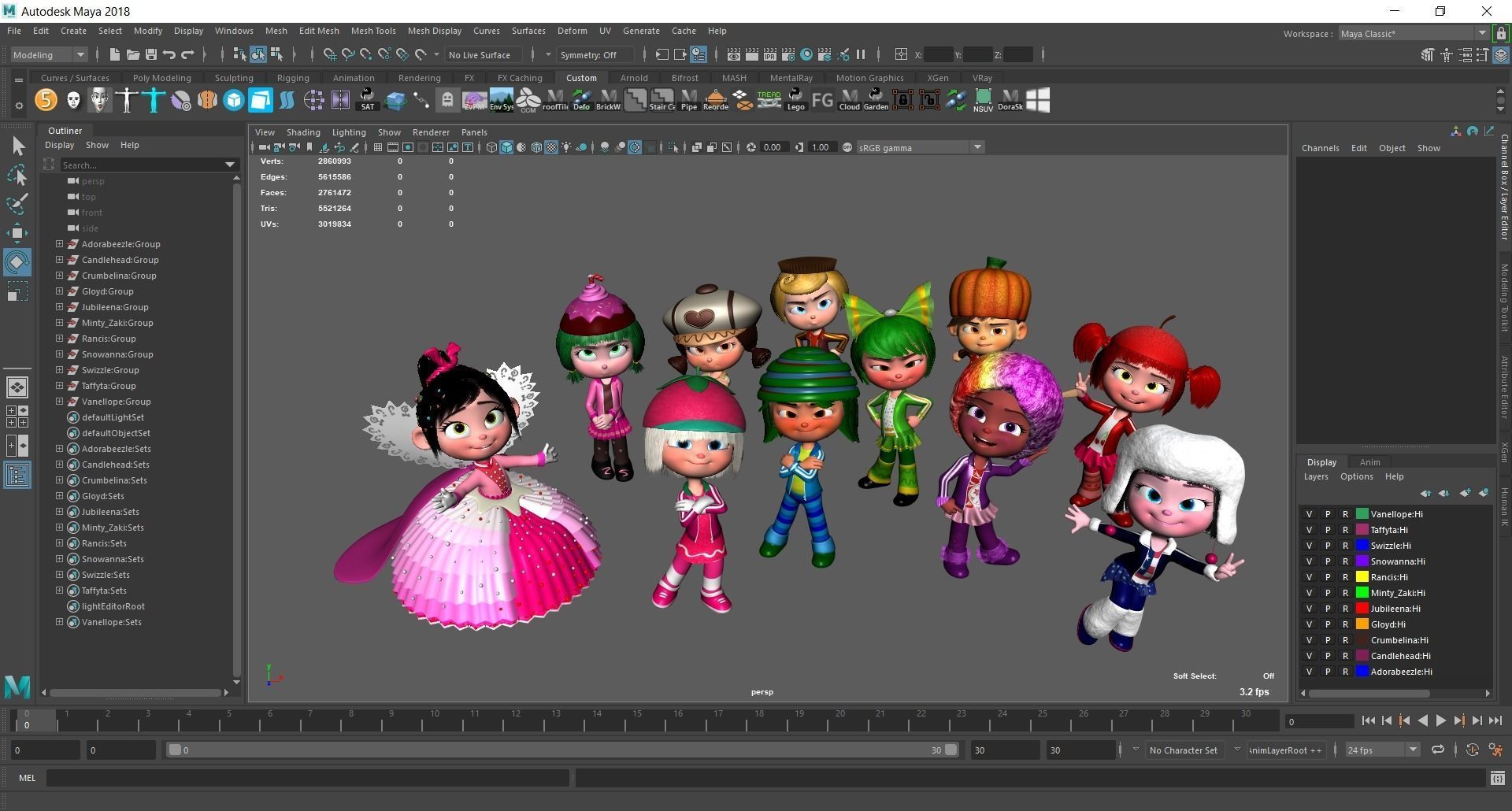Click the Garden shelf icon
1512x811 pixels.
pyautogui.click(x=876, y=100)
